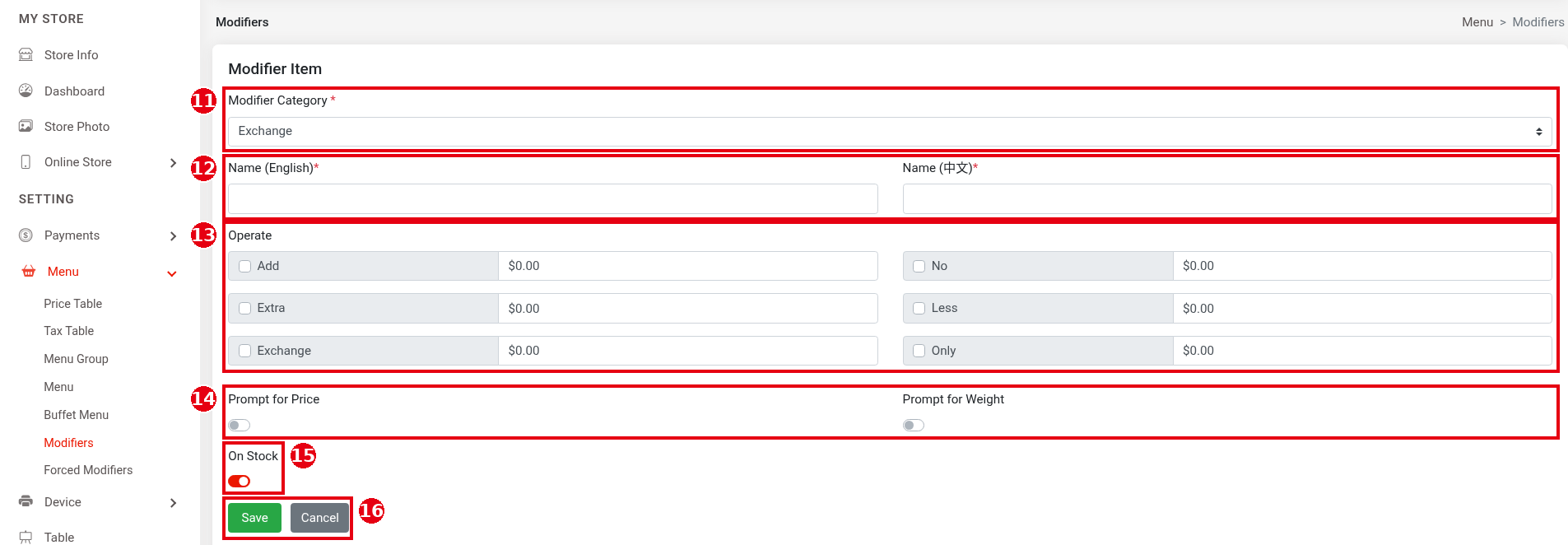Click the Store Info storefront icon
The width and height of the screenshot is (1568, 545).
[26, 55]
